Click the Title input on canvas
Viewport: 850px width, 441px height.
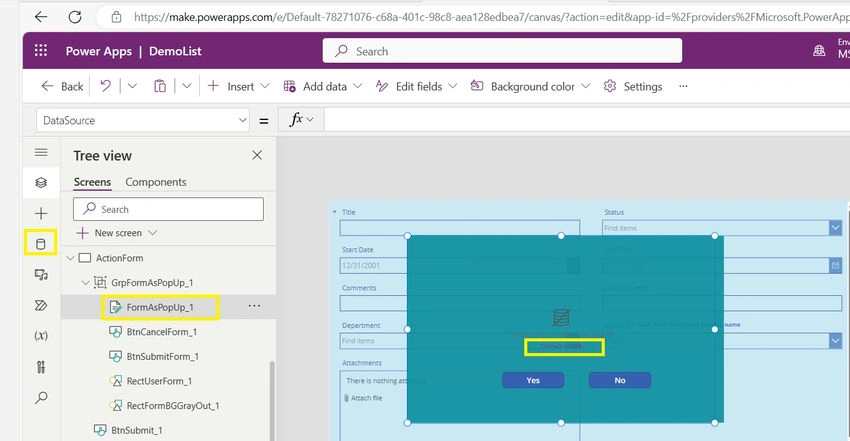pos(460,228)
